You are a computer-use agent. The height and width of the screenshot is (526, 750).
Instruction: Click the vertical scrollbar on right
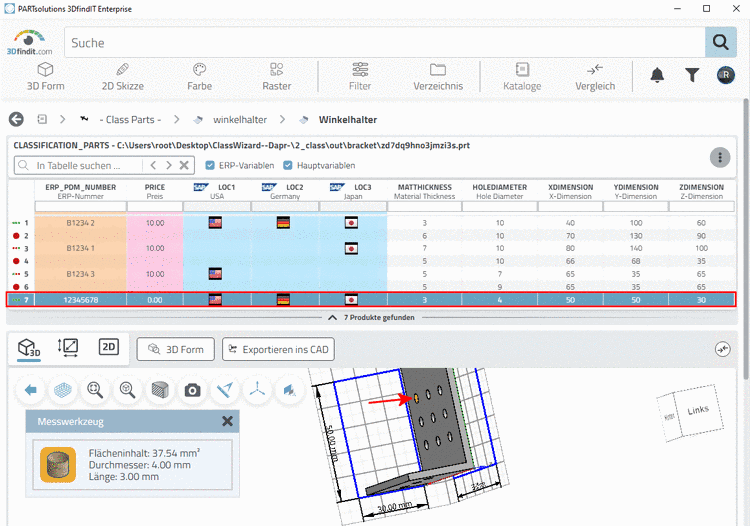tap(746, 239)
